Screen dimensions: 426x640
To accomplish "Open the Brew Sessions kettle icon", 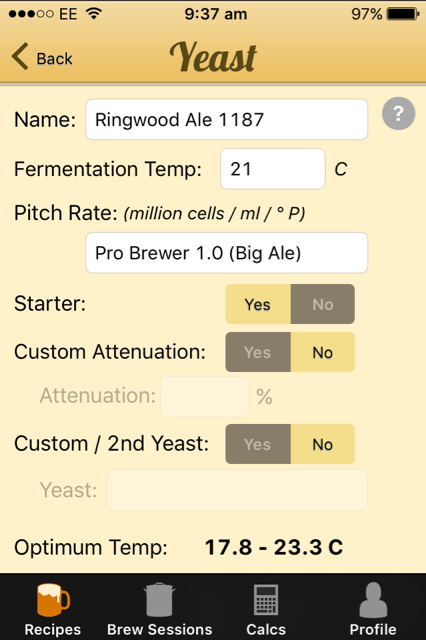I will pos(160,600).
